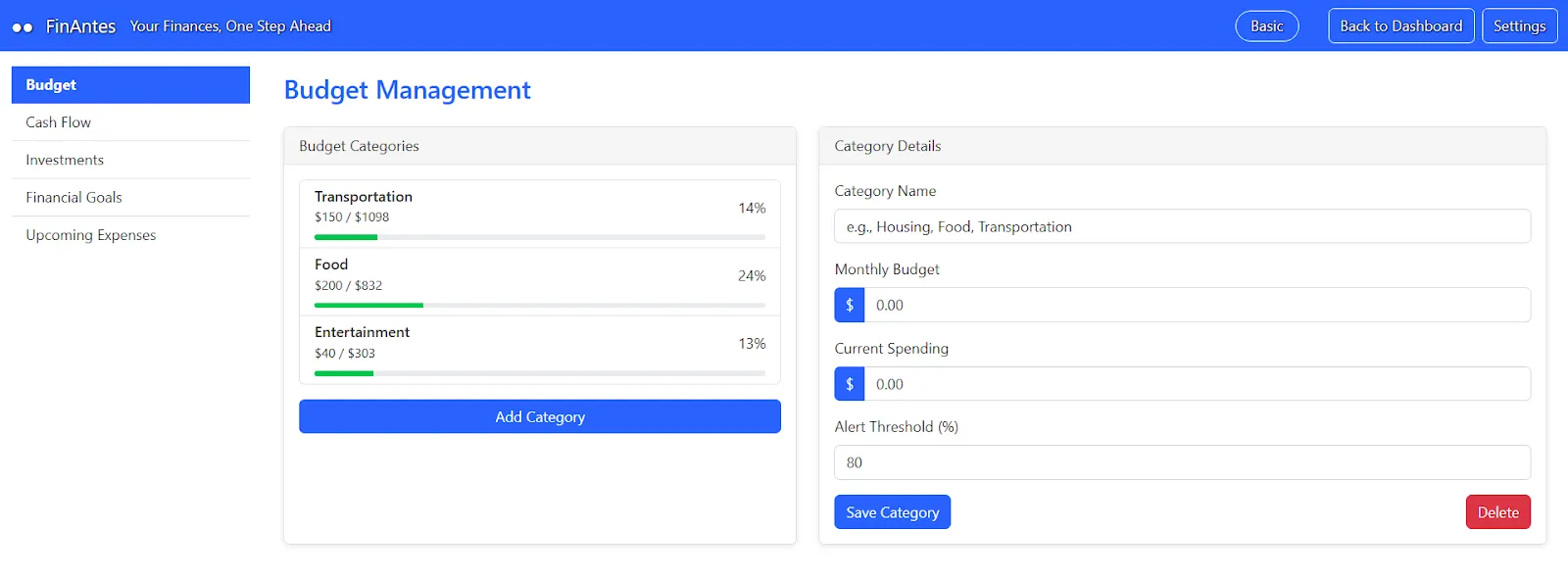Select Financial Goals from the sidebar
The width and height of the screenshot is (1568, 578).
pyautogui.click(x=74, y=197)
